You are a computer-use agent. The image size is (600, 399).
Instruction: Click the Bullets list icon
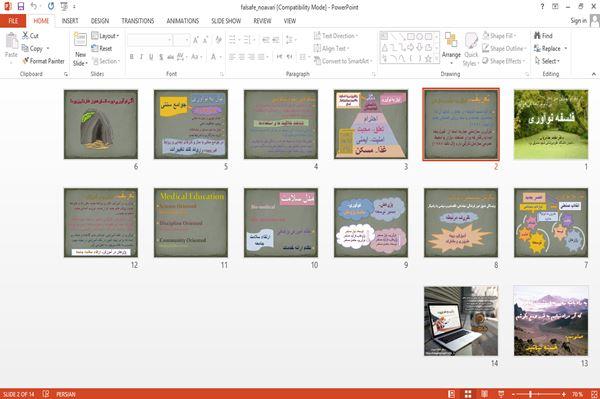point(233,40)
